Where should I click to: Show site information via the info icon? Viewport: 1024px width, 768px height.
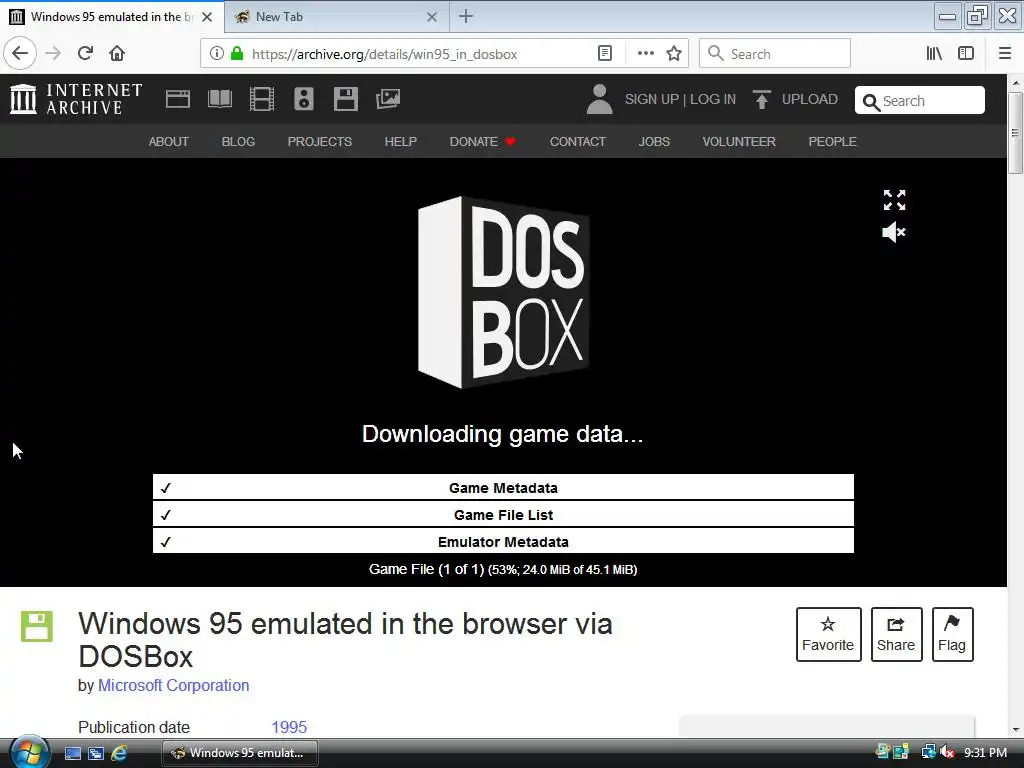(217, 53)
